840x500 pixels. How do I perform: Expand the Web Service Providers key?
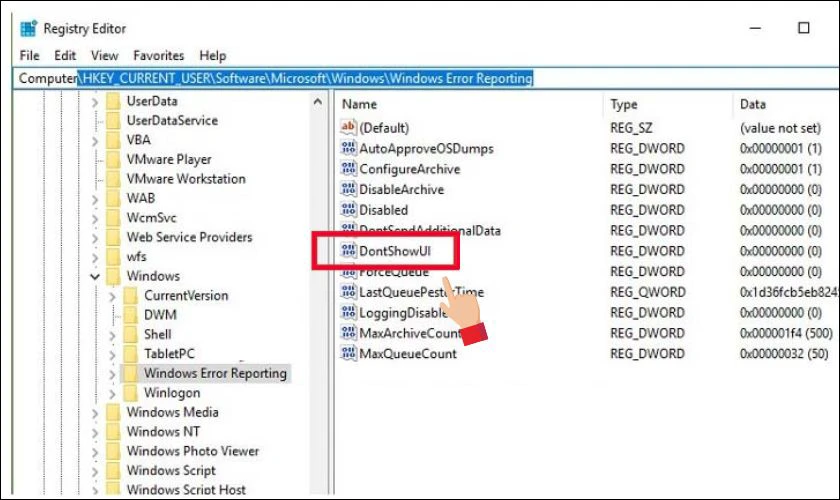coord(95,237)
